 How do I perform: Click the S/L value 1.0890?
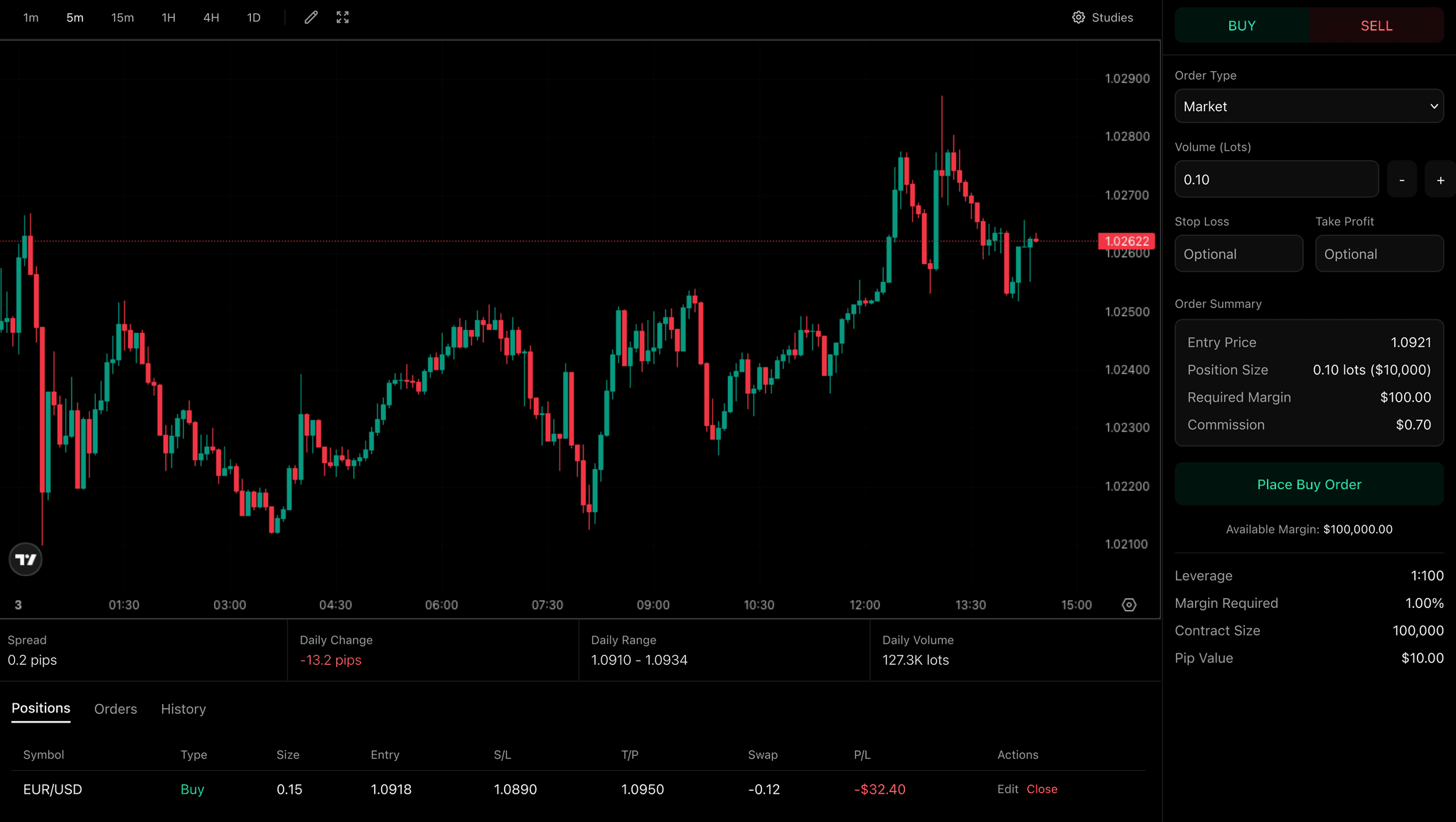tap(515, 789)
